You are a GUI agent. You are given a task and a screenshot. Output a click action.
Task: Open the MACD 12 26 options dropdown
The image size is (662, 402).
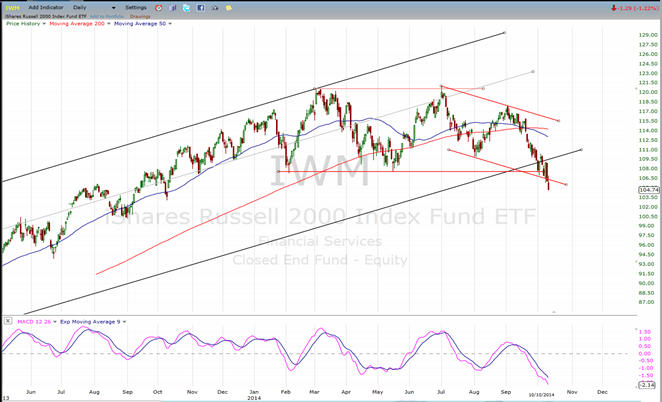pos(55,322)
